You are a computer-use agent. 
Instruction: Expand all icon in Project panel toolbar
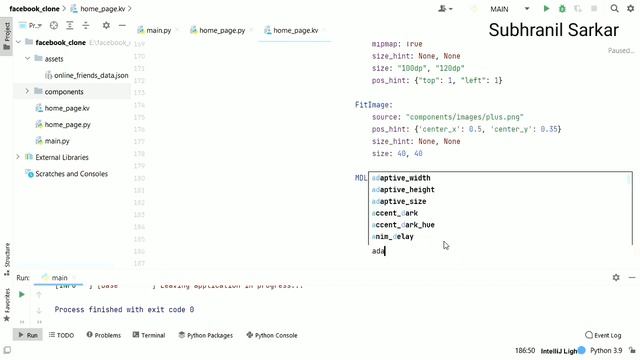click(x=70, y=26)
